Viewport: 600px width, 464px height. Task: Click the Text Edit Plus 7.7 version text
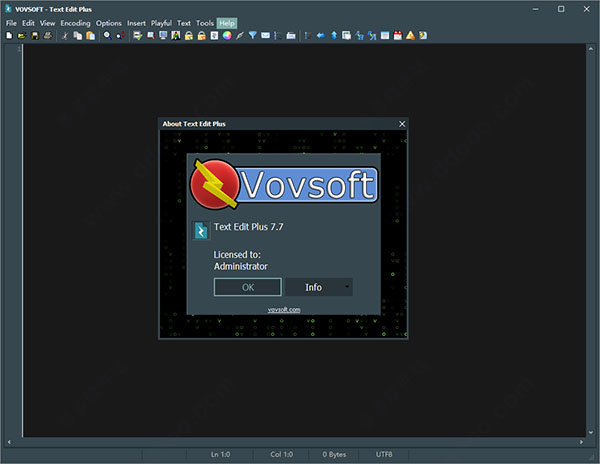point(248,227)
